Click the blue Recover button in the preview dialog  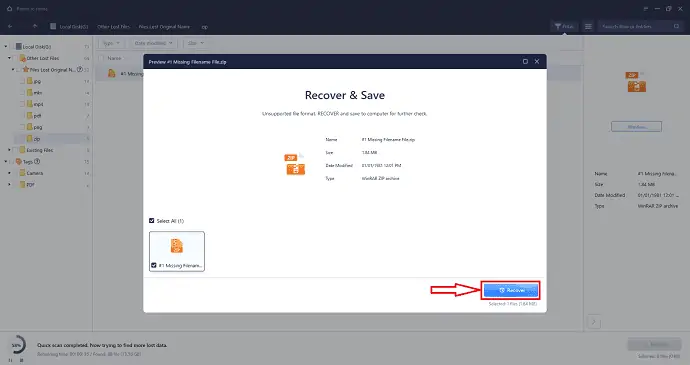(510, 290)
